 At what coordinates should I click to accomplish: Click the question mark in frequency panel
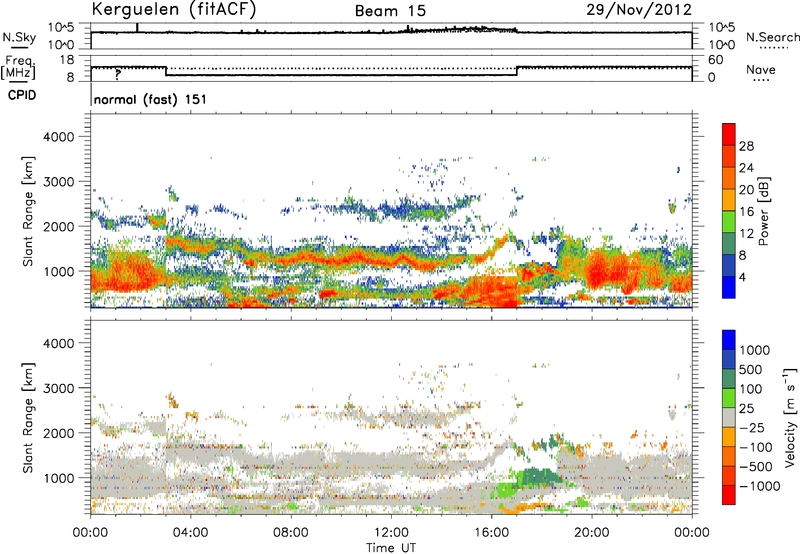[x=118, y=74]
